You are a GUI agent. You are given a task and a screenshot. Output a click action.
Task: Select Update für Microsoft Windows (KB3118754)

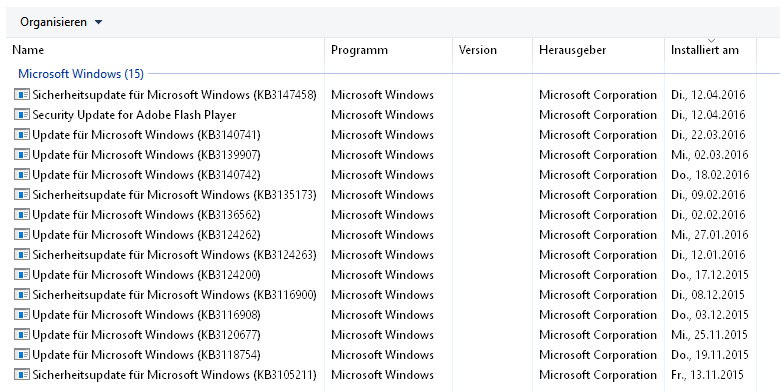382,355
